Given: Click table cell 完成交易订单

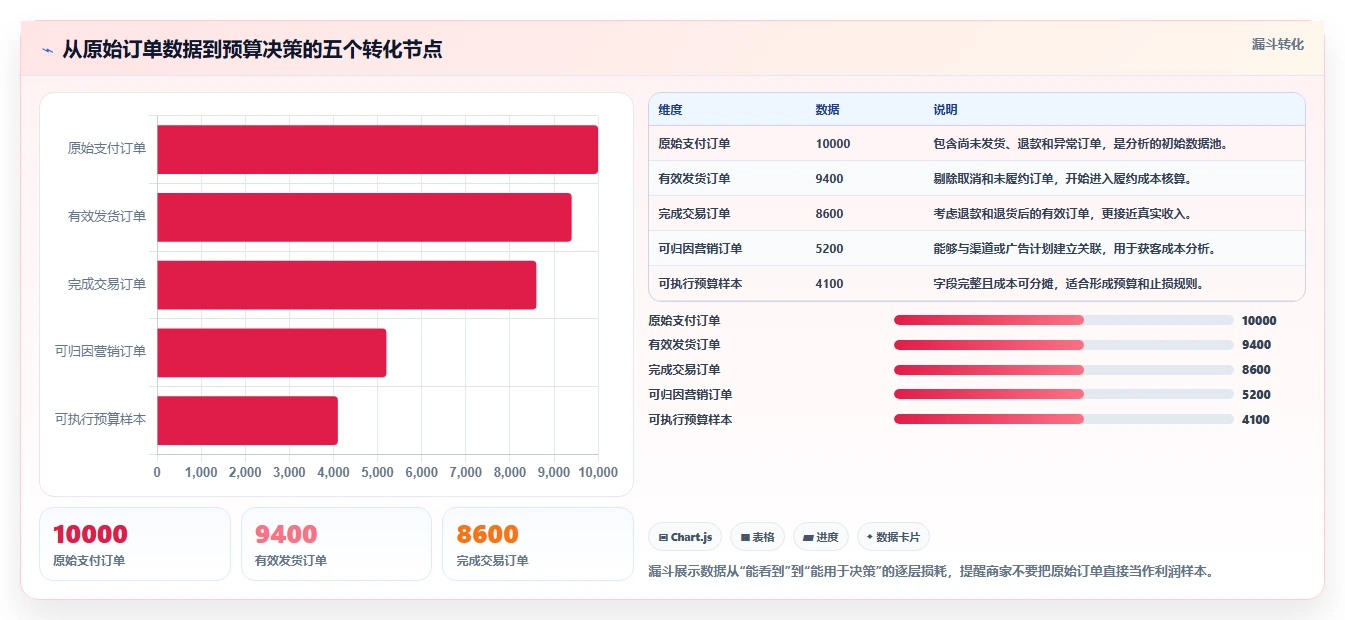Looking at the screenshot, I should pos(694,214).
